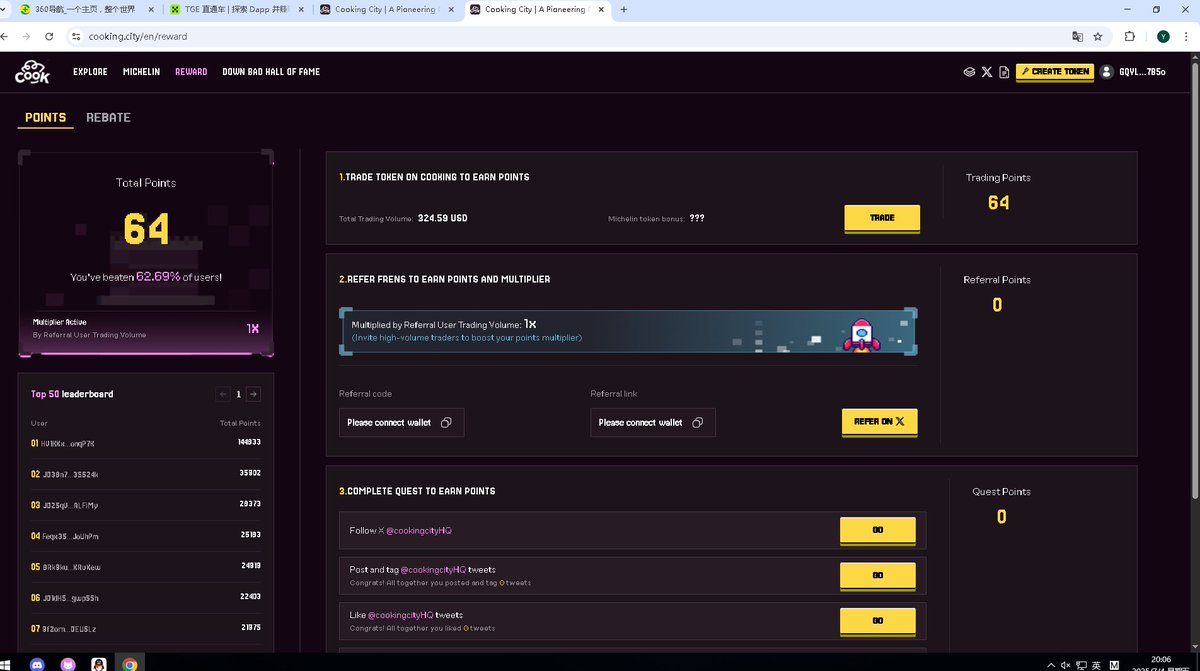Open the stacked layers icon in header
Screen dimensions: 1200x671
coord(969,72)
